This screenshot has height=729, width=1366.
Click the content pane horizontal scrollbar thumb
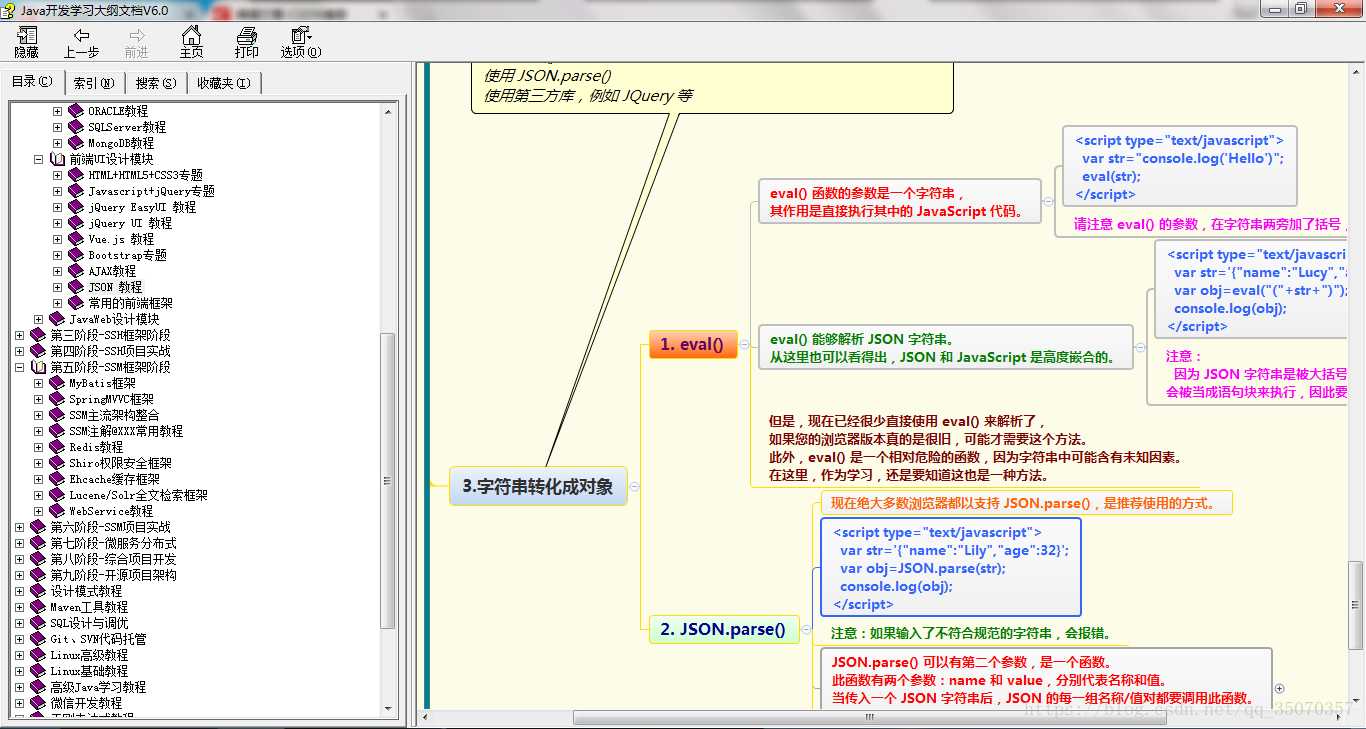870,717
